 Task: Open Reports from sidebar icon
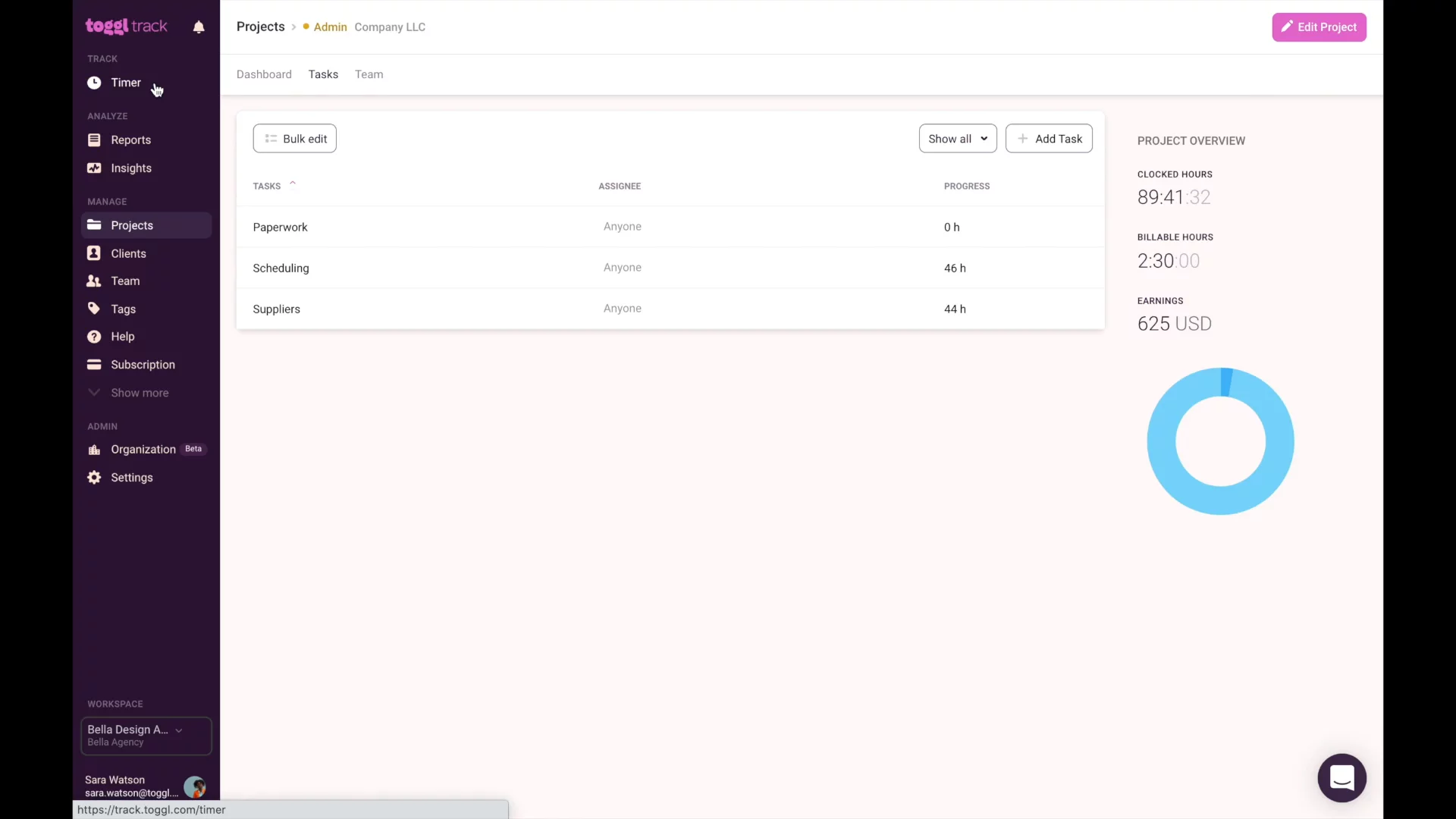[x=94, y=140]
